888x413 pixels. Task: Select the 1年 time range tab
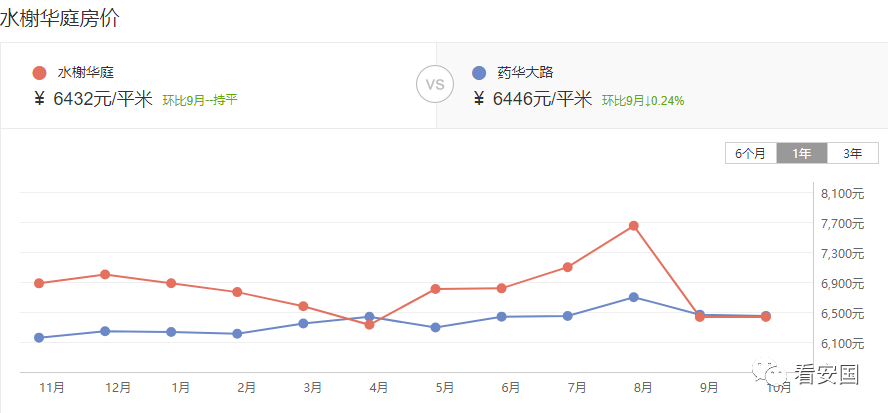click(802, 153)
